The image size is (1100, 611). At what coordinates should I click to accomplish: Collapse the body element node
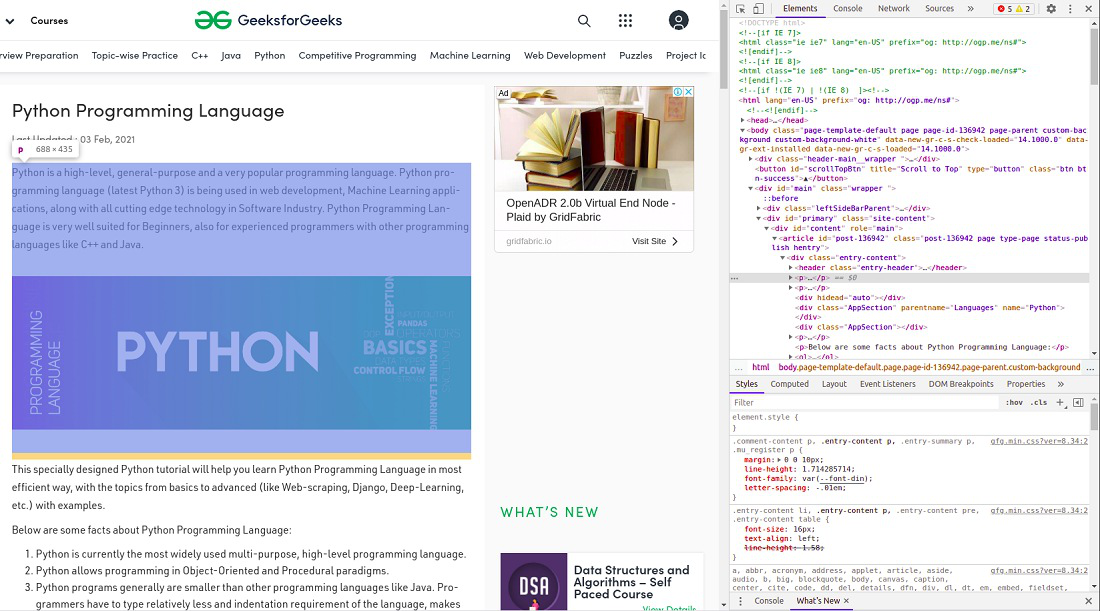(x=743, y=130)
